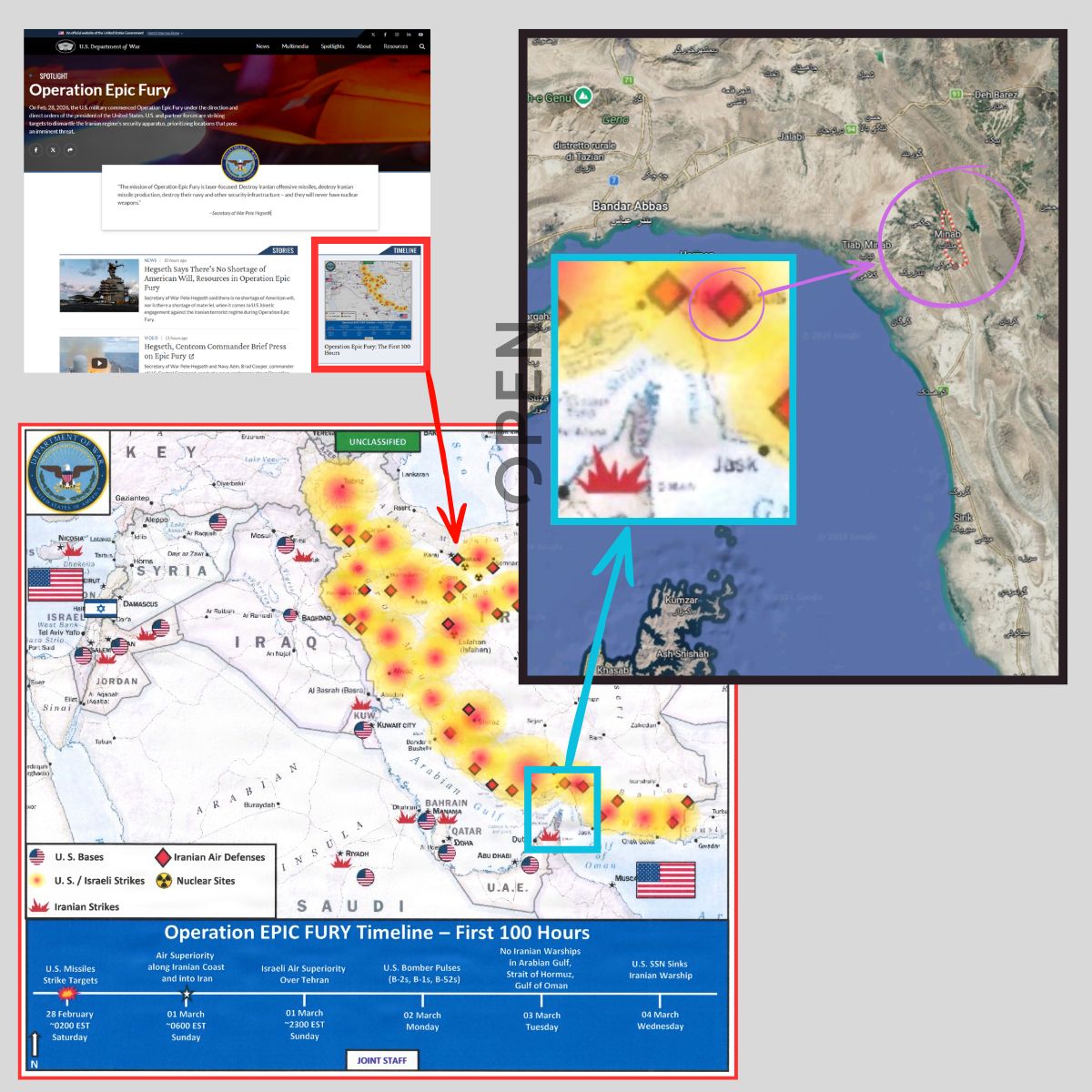
Task: Toggle the U.S. Bases layer in the key
Action: click(36, 856)
